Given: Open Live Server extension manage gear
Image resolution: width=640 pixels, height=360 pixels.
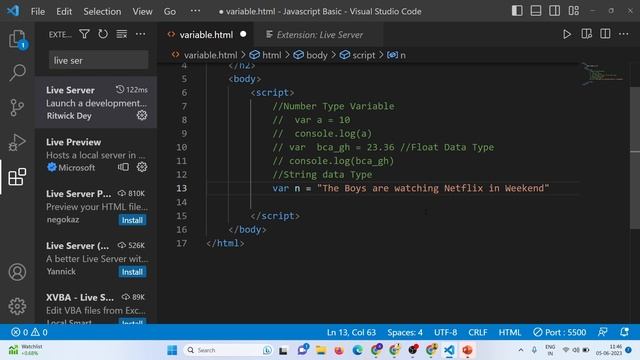Looking at the screenshot, I should 142,116.
